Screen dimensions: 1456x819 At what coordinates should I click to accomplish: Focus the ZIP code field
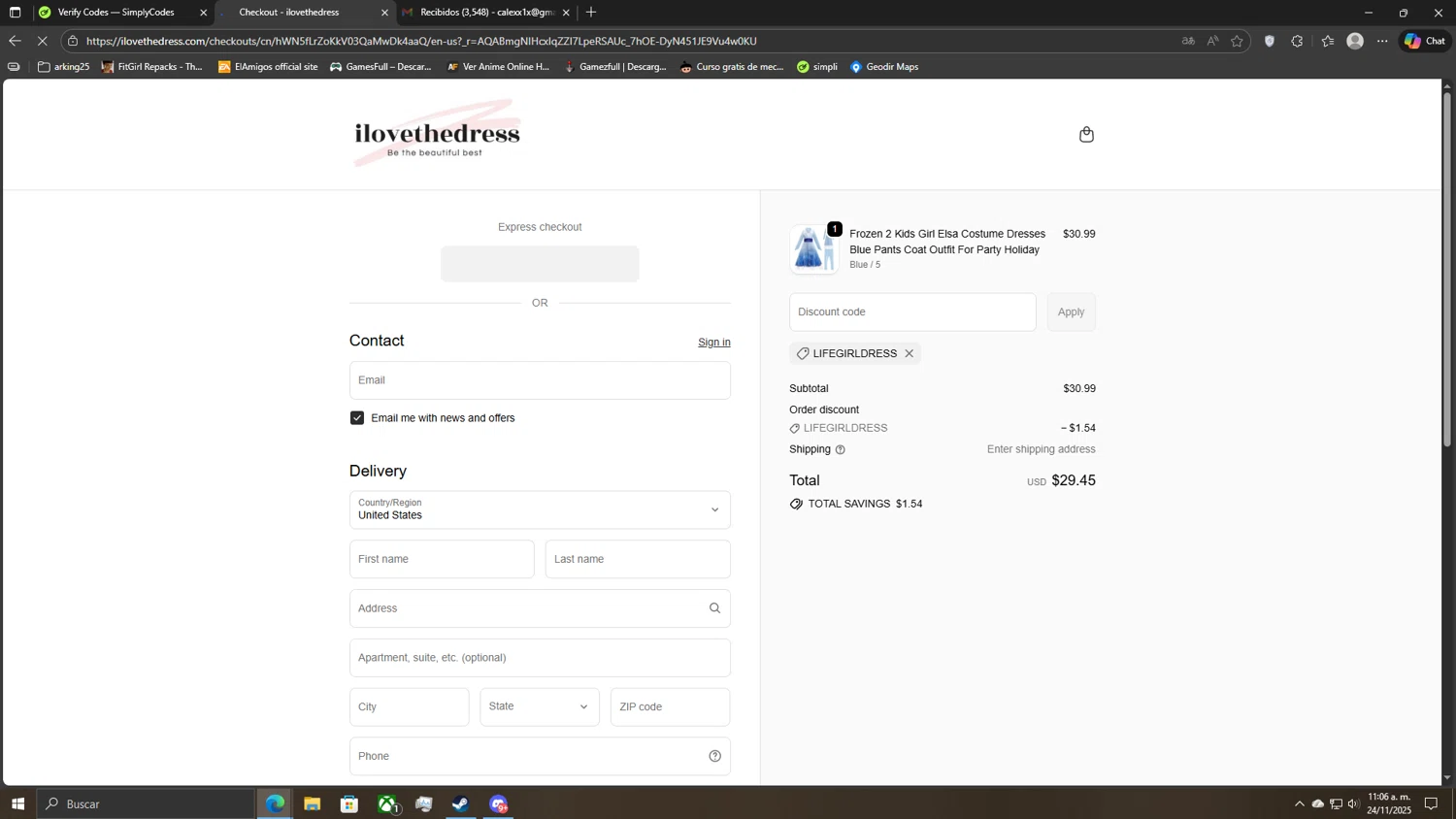pos(670,706)
